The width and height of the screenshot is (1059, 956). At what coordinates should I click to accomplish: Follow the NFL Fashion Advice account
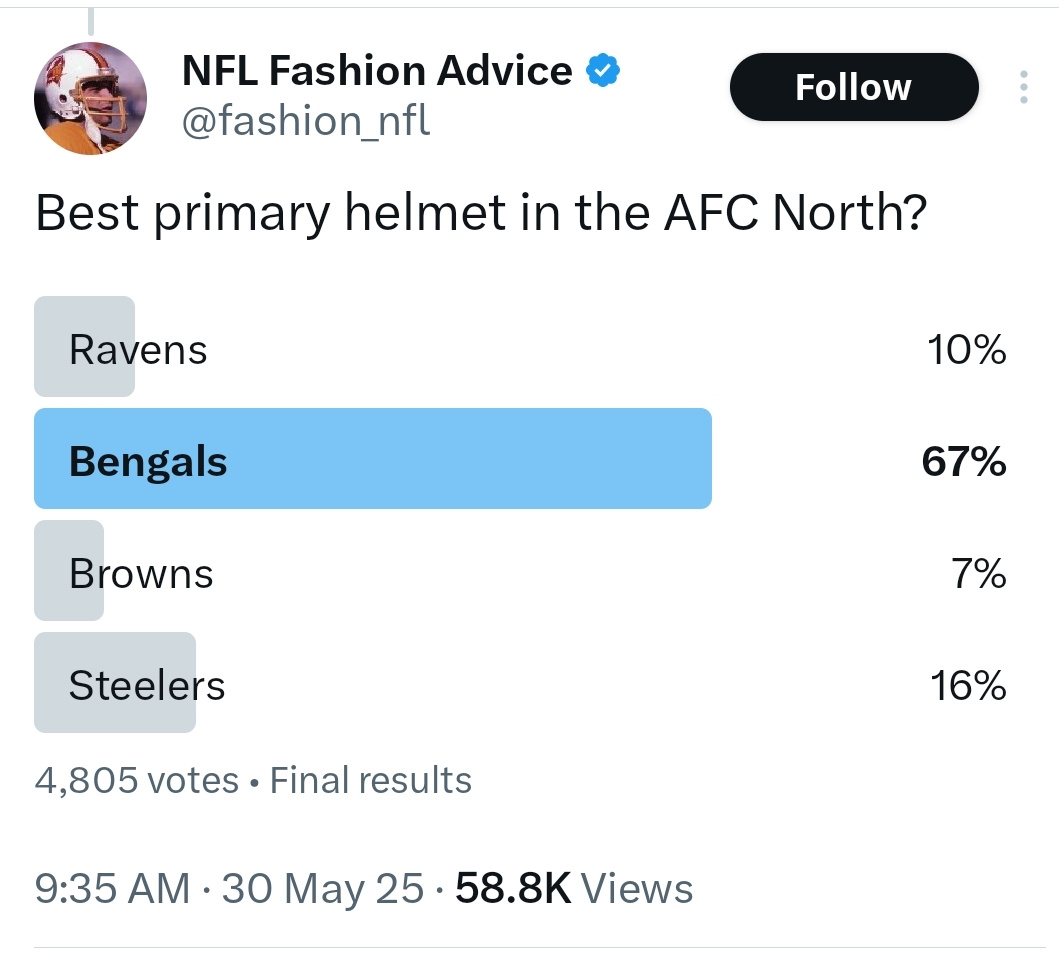[854, 87]
